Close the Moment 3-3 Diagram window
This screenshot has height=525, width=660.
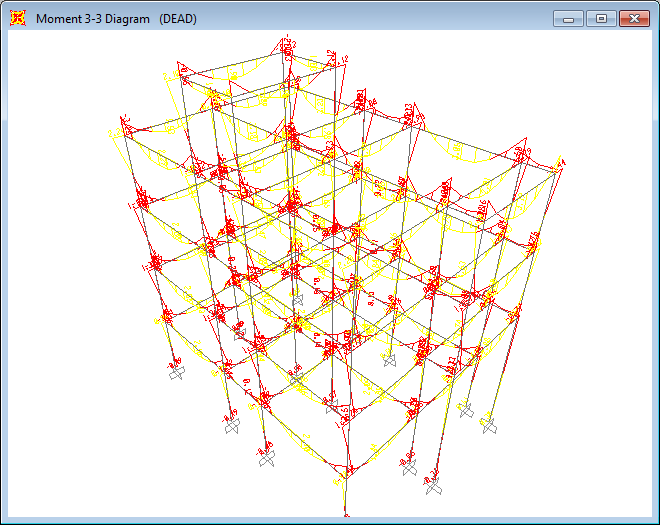tap(634, 18)
